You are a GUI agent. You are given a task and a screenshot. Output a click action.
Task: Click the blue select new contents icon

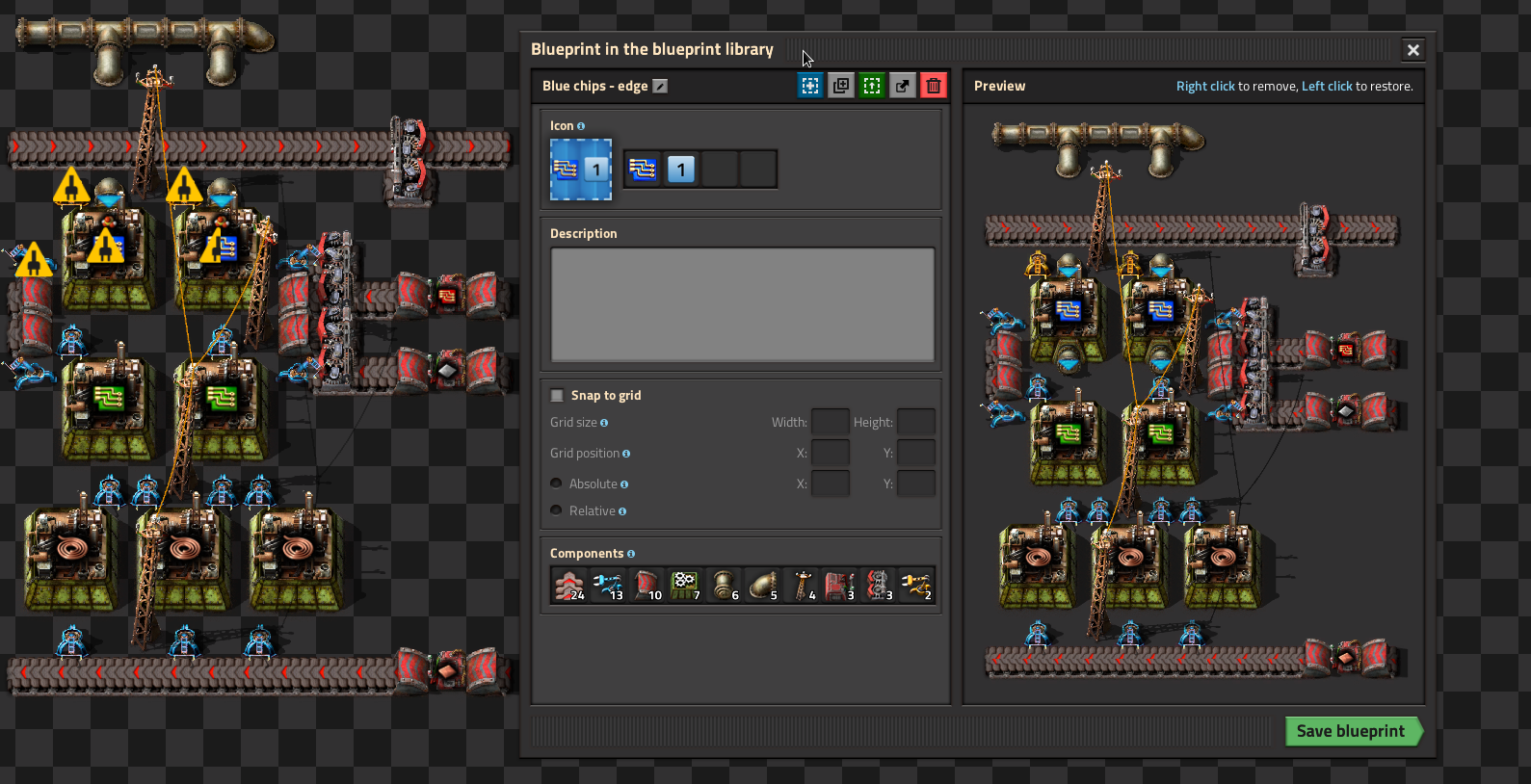810,86
